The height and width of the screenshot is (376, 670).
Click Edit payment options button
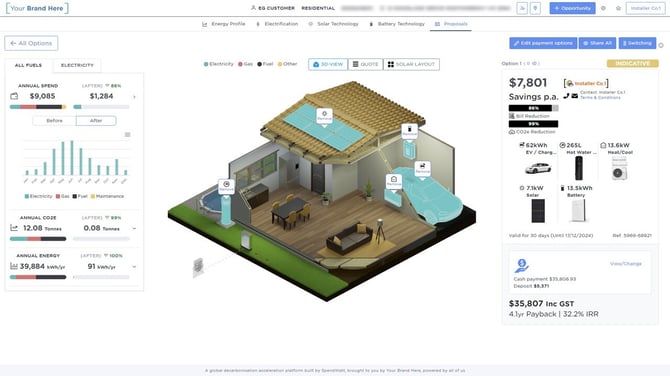(x=543, y=43)
